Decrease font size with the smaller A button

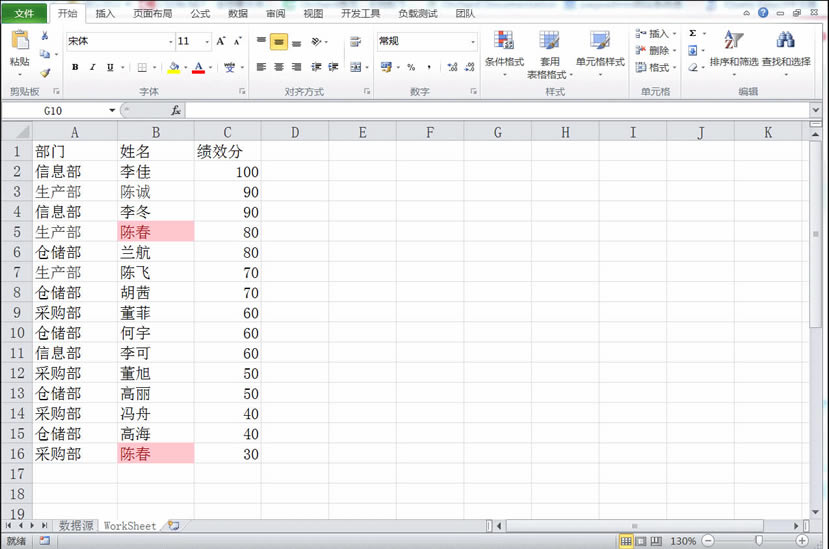pos(237,41)
